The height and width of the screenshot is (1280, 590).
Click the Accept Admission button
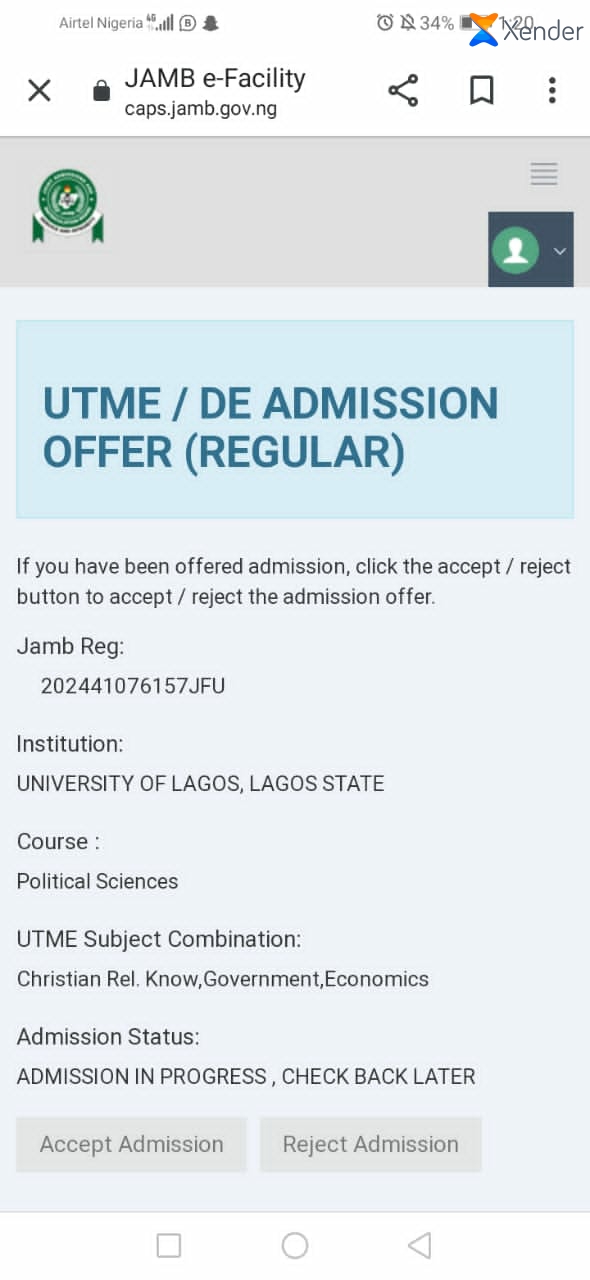click(x=131, y=1144)
